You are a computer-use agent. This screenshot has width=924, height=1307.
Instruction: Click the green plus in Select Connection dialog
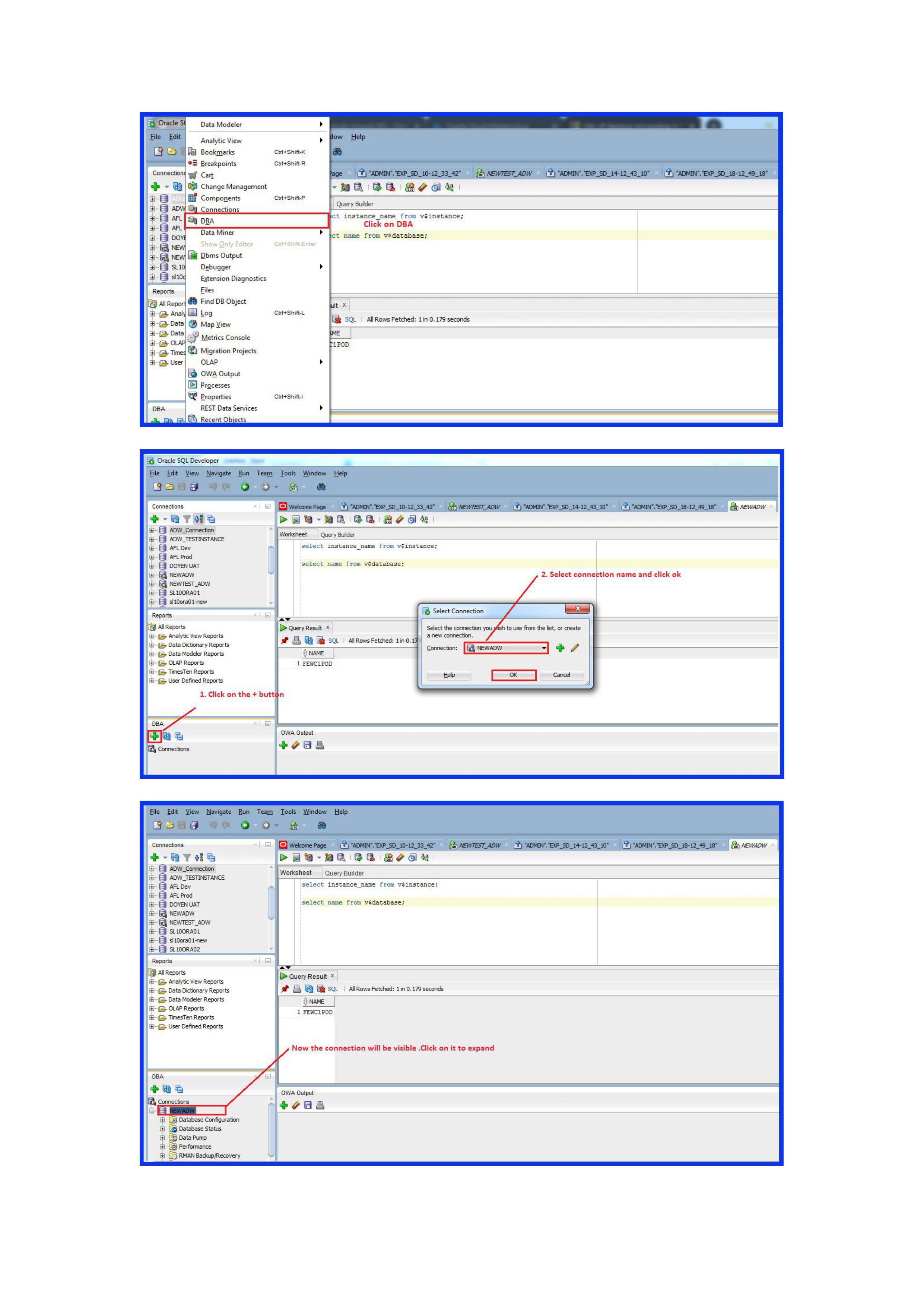click(x=560, y=648)
